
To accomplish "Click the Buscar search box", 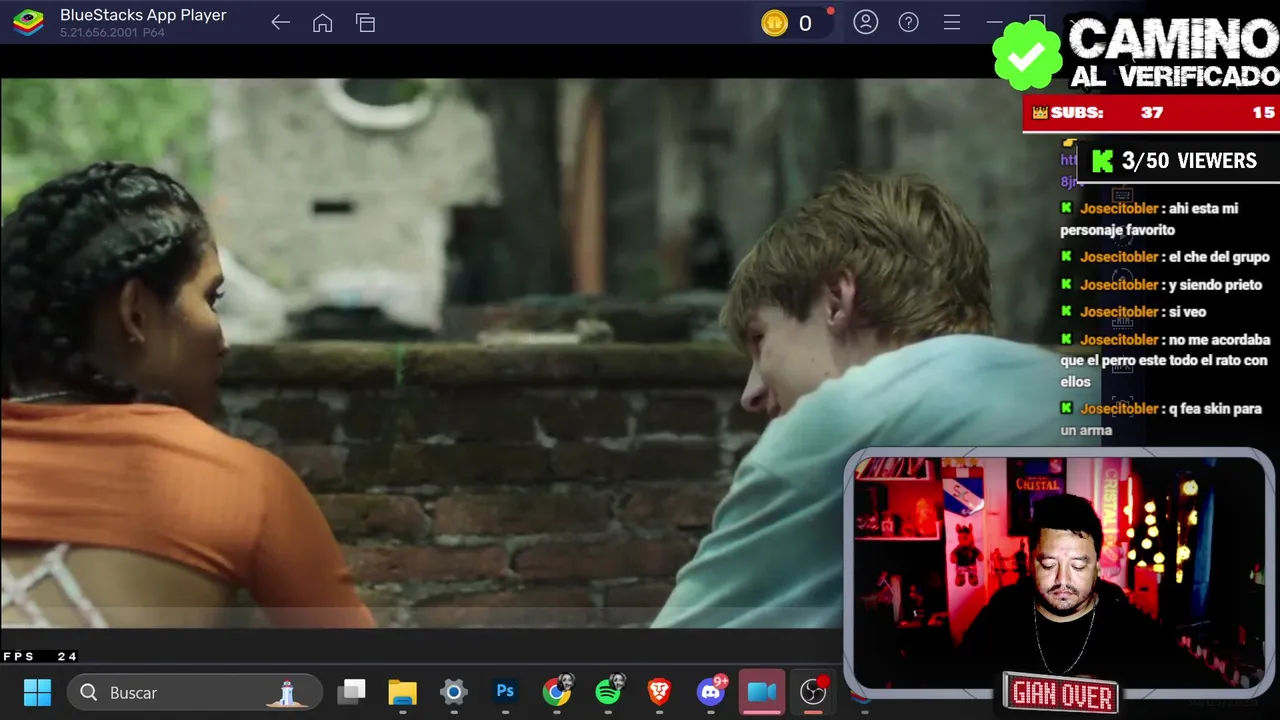I will click(195, 692).
